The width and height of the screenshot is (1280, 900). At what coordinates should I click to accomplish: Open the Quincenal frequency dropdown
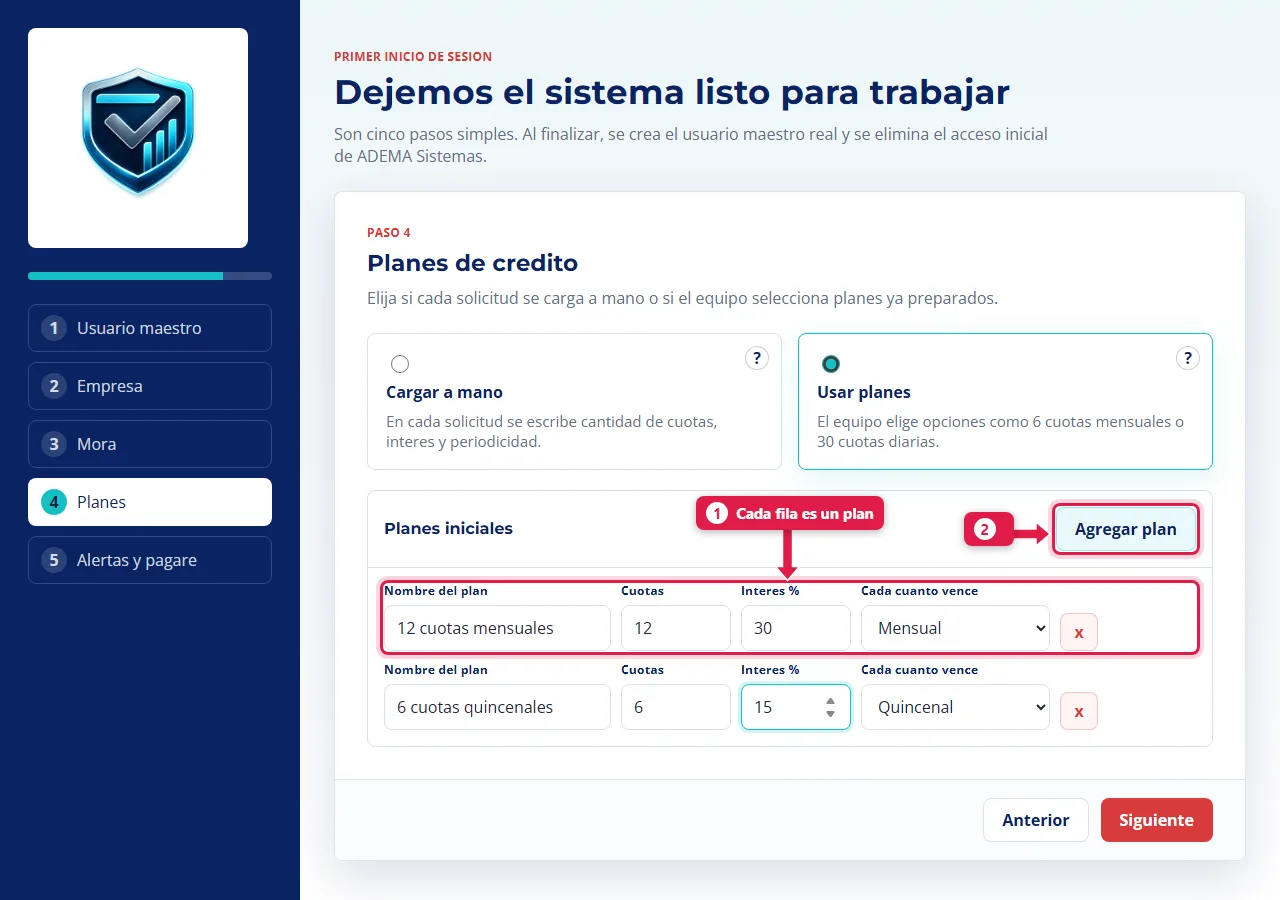tap(955, 707)
